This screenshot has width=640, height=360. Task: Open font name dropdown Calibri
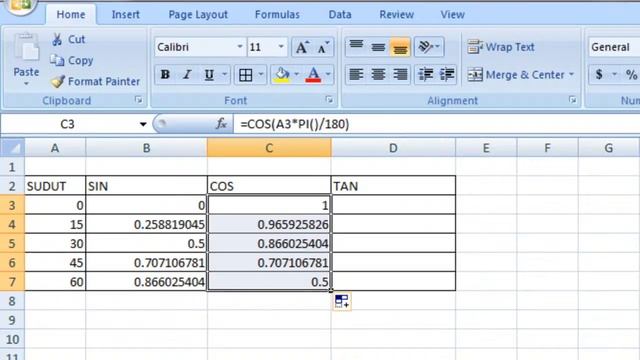tap(240, 47)
